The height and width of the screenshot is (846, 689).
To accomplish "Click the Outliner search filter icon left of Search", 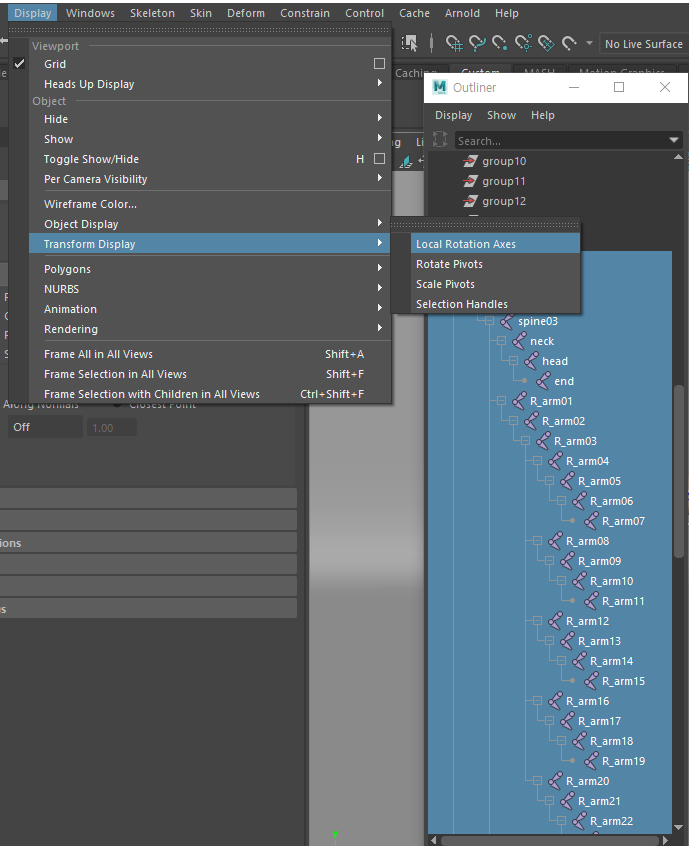I will coord(440,140).
